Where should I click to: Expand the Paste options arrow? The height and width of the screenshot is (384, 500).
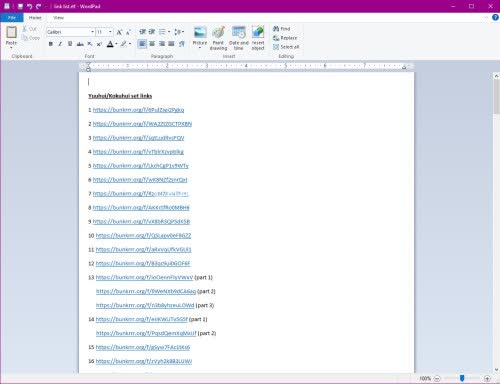point(11,48)
